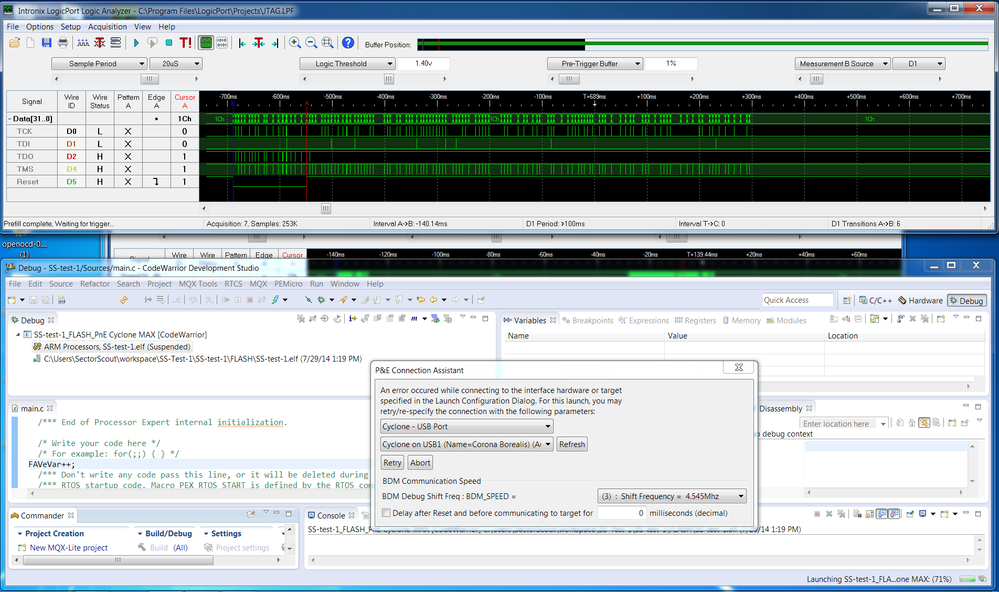Open the Sample Period dropdown
Screen dimensions: 999x592
click(x=99, y=64)
